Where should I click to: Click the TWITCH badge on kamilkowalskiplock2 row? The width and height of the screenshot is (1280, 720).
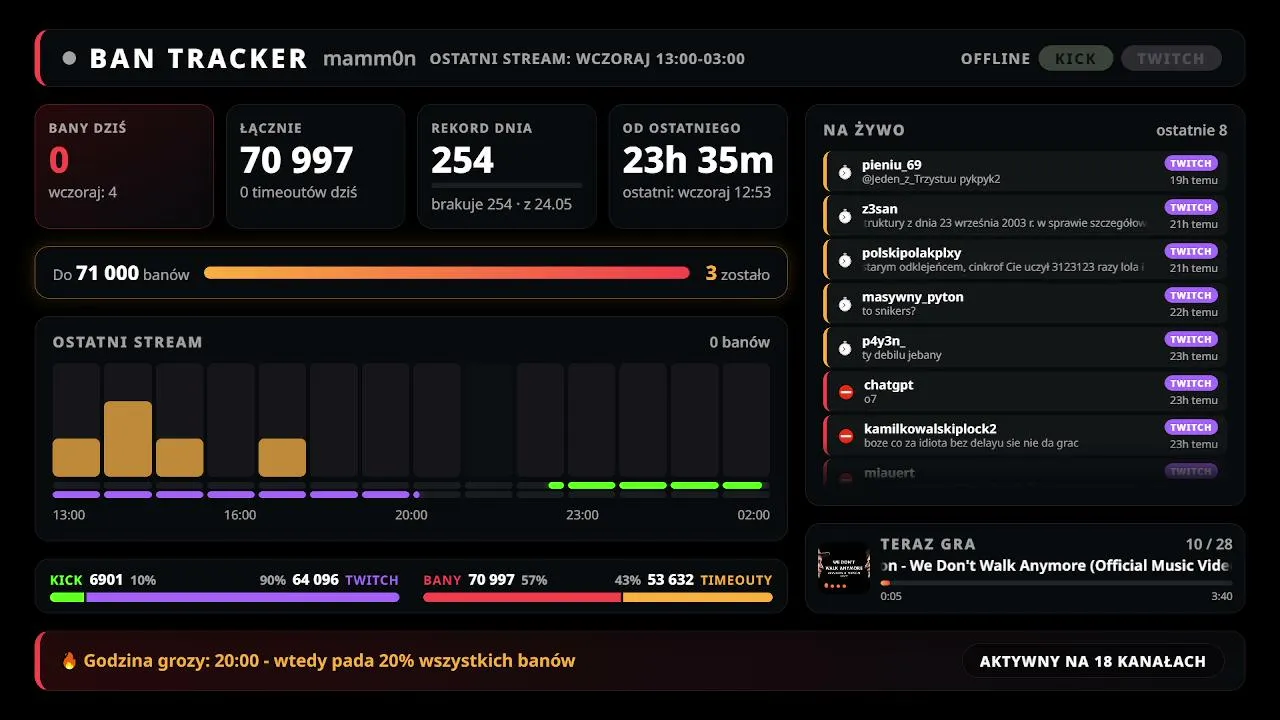tap(1191, 427)
